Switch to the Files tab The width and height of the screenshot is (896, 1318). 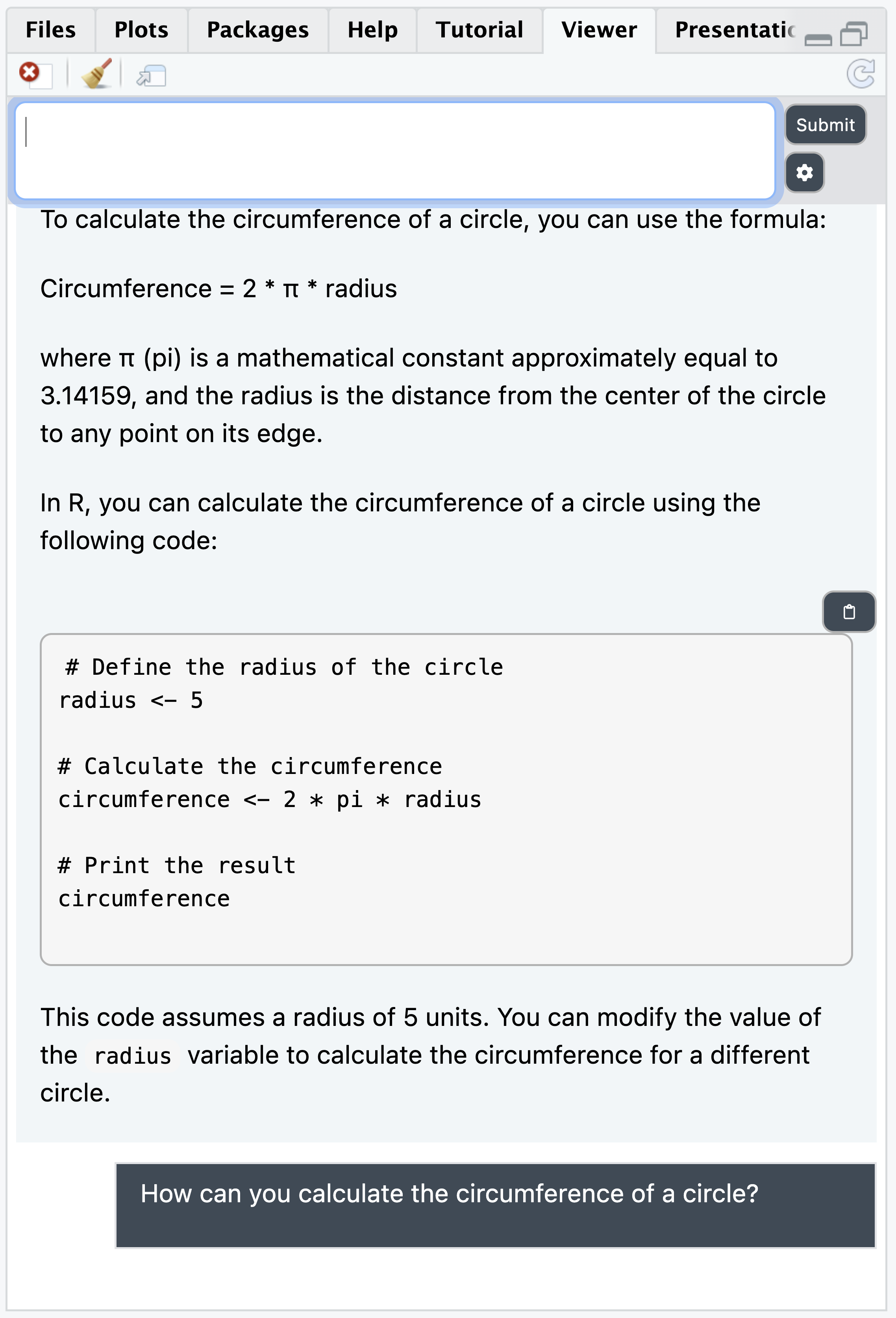pos(50,30)
